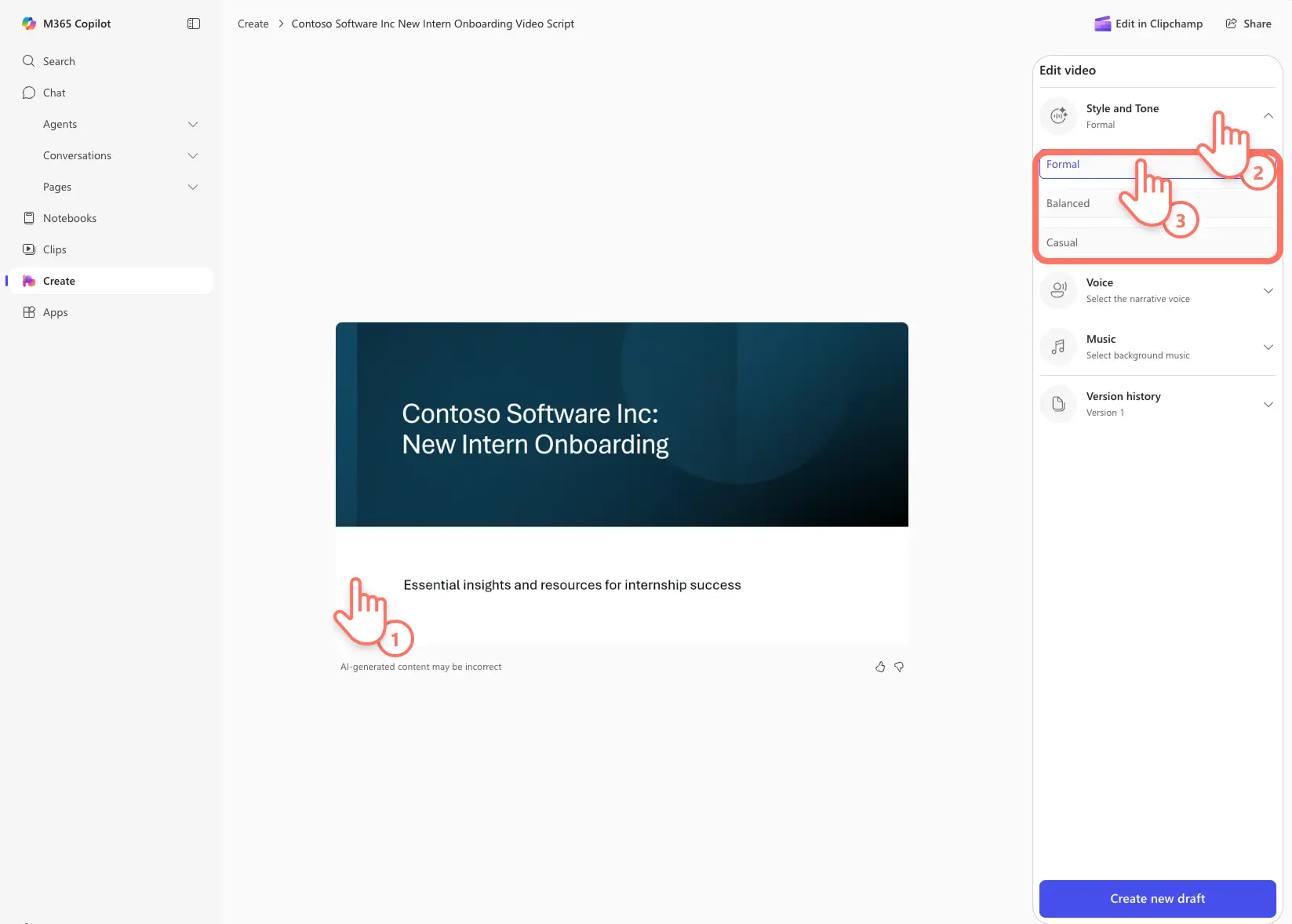Viewport: 1292px width, 924px height.
Task: Expand the Conversations section chevron
Action: 193,155
